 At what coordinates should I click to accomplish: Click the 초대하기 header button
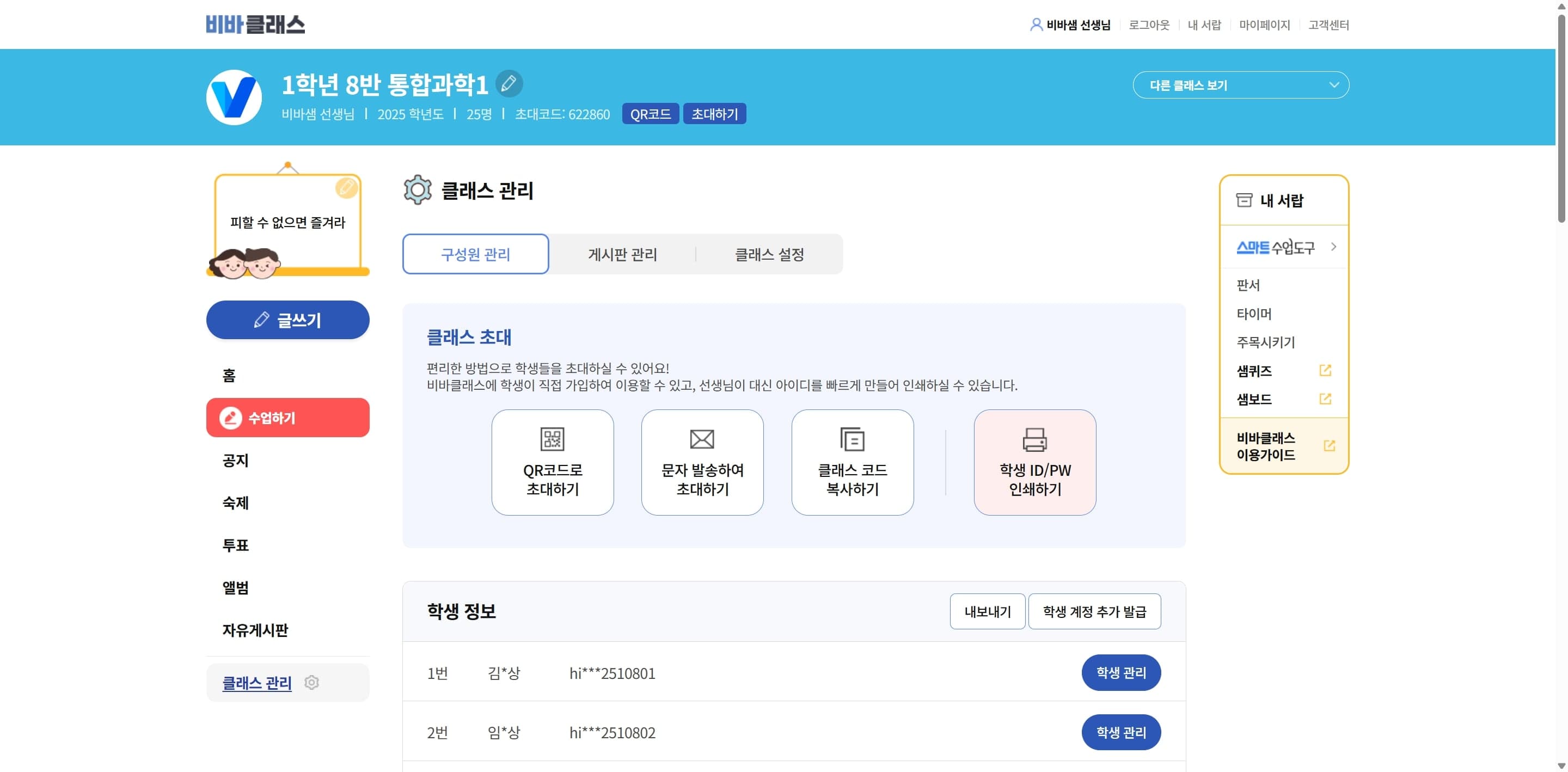coord(715,114)
